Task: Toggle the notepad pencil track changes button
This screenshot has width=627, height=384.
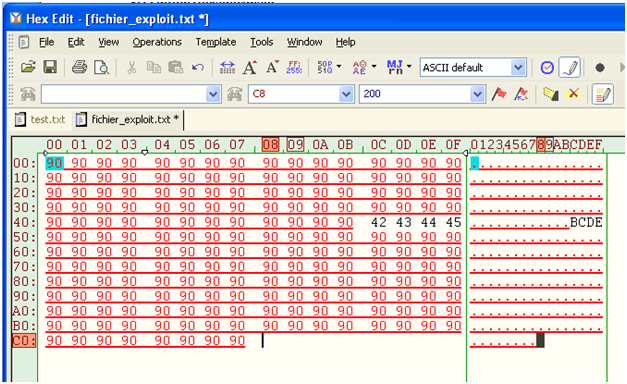Action: [603, 94]
